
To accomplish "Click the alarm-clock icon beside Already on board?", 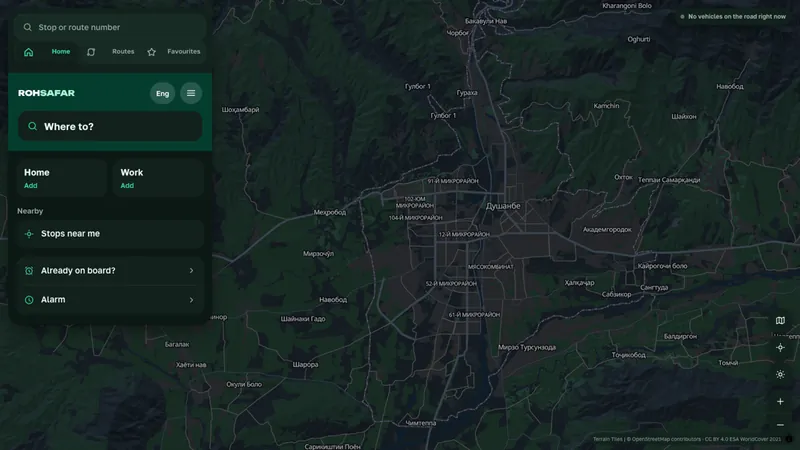I will [x=29, y=271].
